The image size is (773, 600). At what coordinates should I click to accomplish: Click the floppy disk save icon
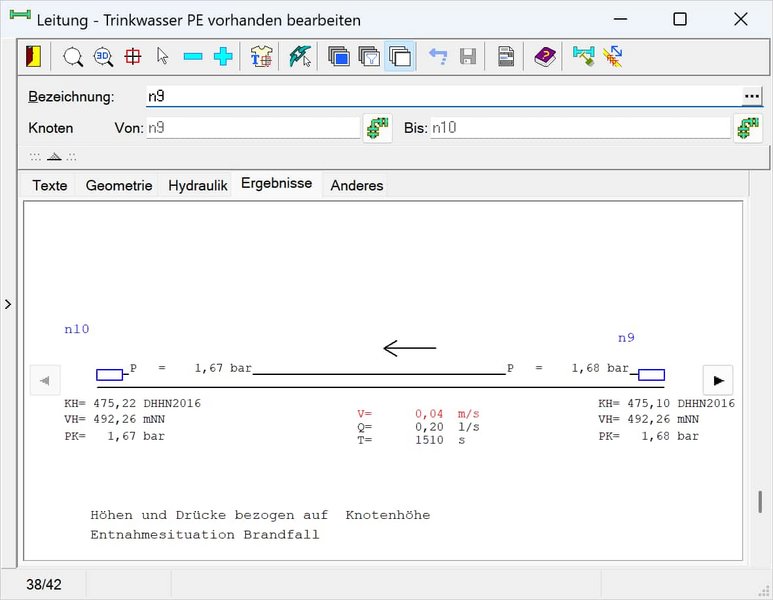click(468, 57)
